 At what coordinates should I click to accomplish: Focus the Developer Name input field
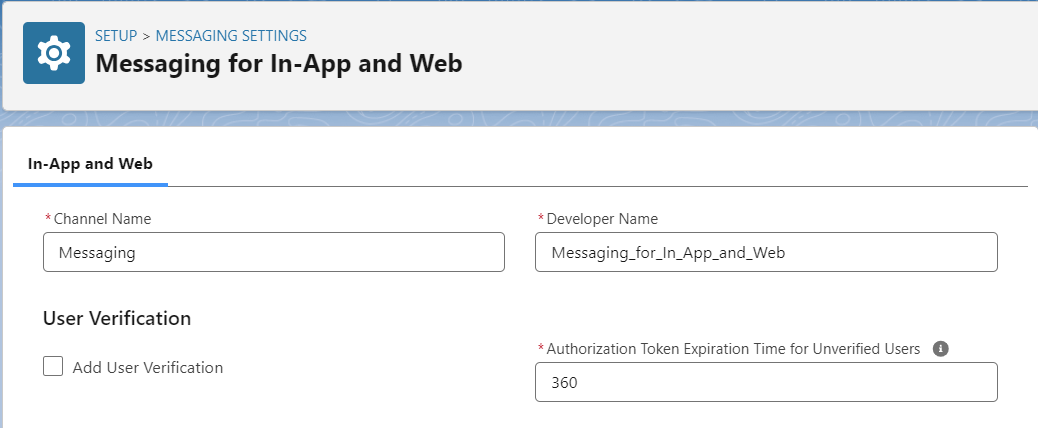tap(766, 252)
